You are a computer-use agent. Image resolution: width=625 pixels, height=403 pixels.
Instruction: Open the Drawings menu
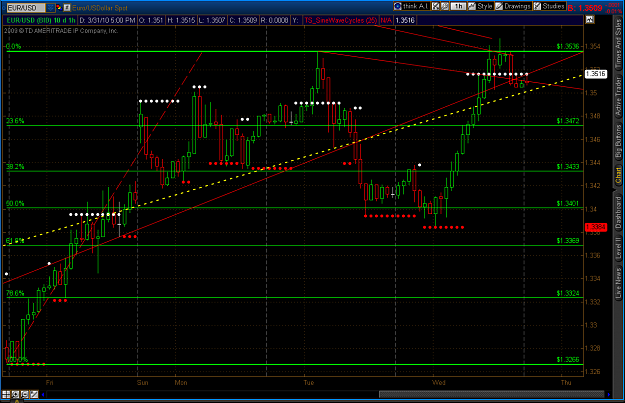pyautogui.click(x=513, y=6)
